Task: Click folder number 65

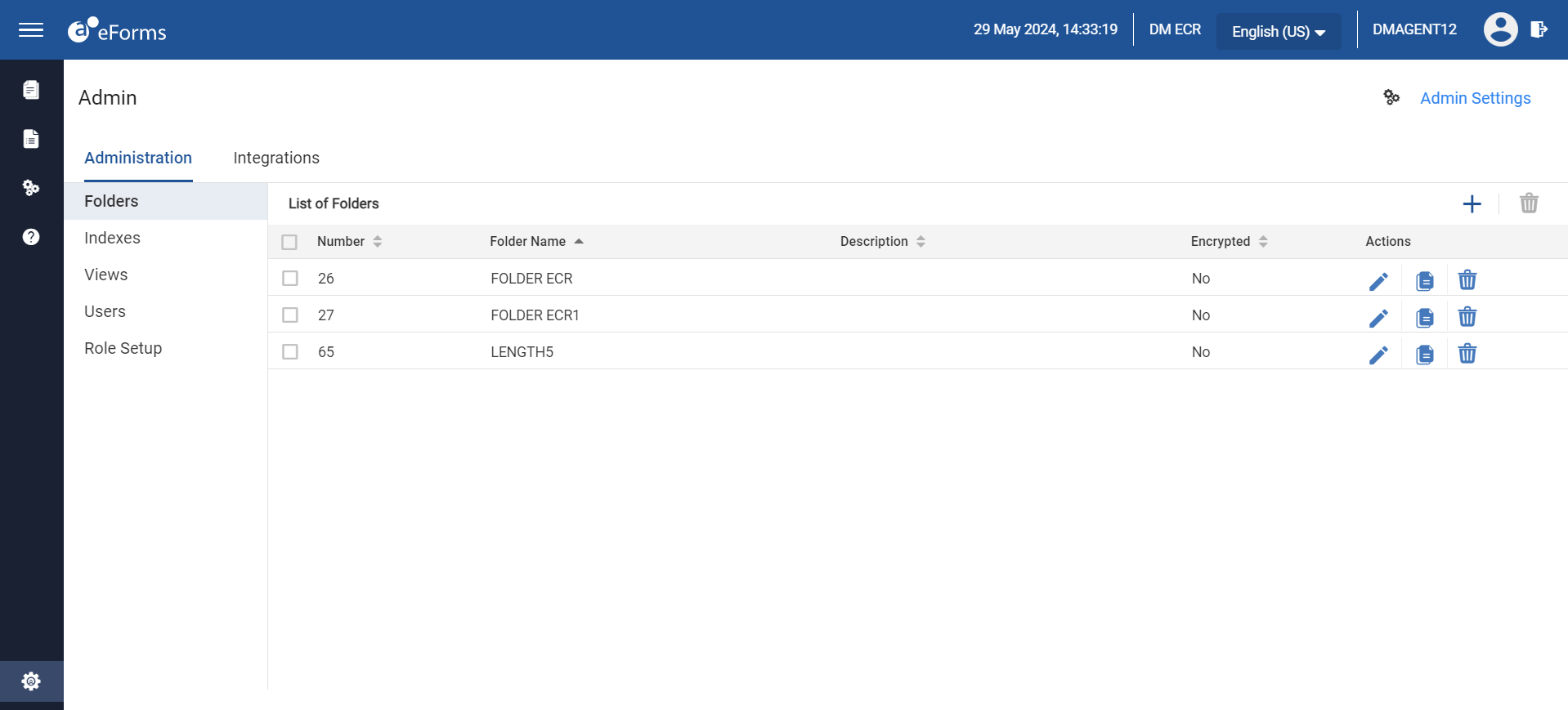Action: click(325, 352)
